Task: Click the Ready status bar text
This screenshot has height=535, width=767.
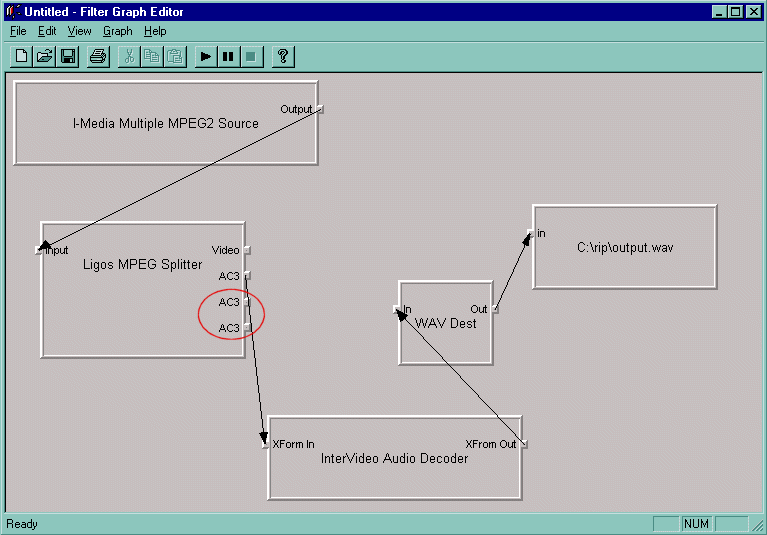Action: coord(22,524)
